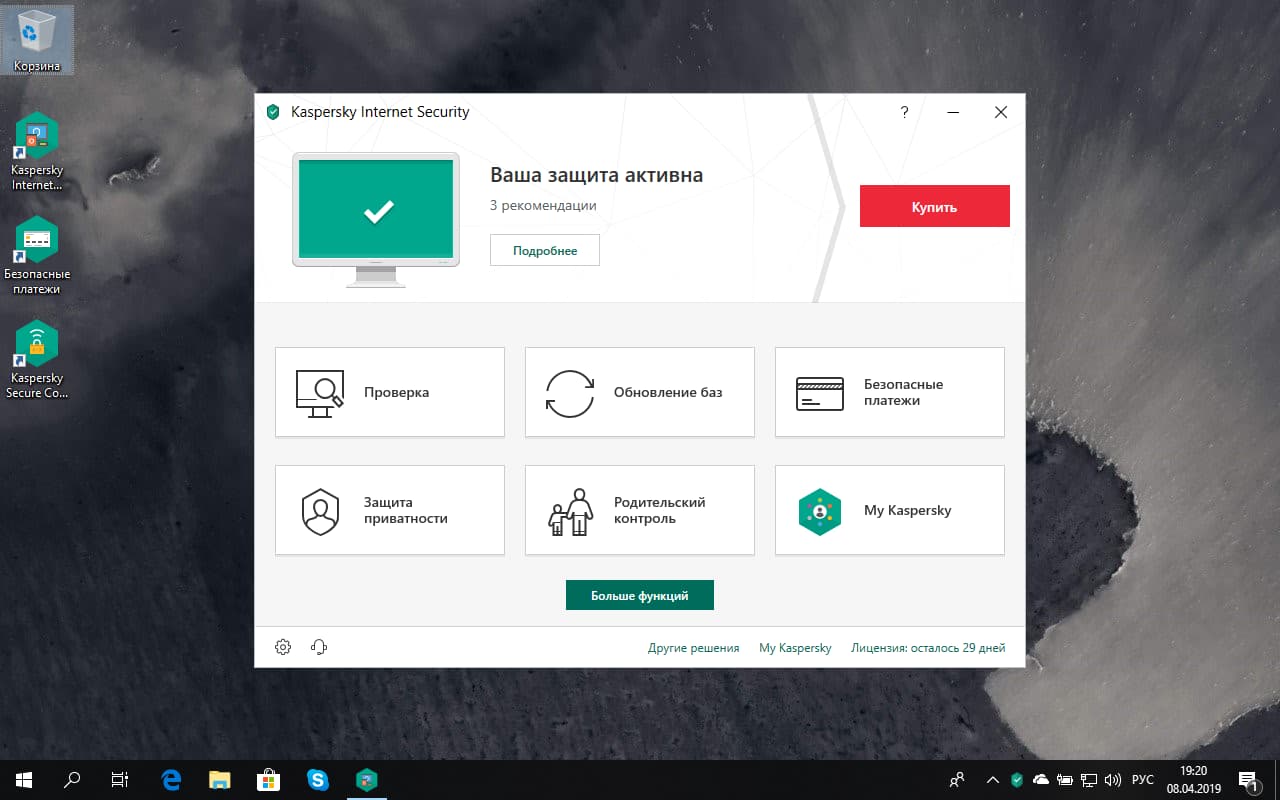1280x800 pixels.
Task: Click the red Купить button
Action: coord(935,206)
